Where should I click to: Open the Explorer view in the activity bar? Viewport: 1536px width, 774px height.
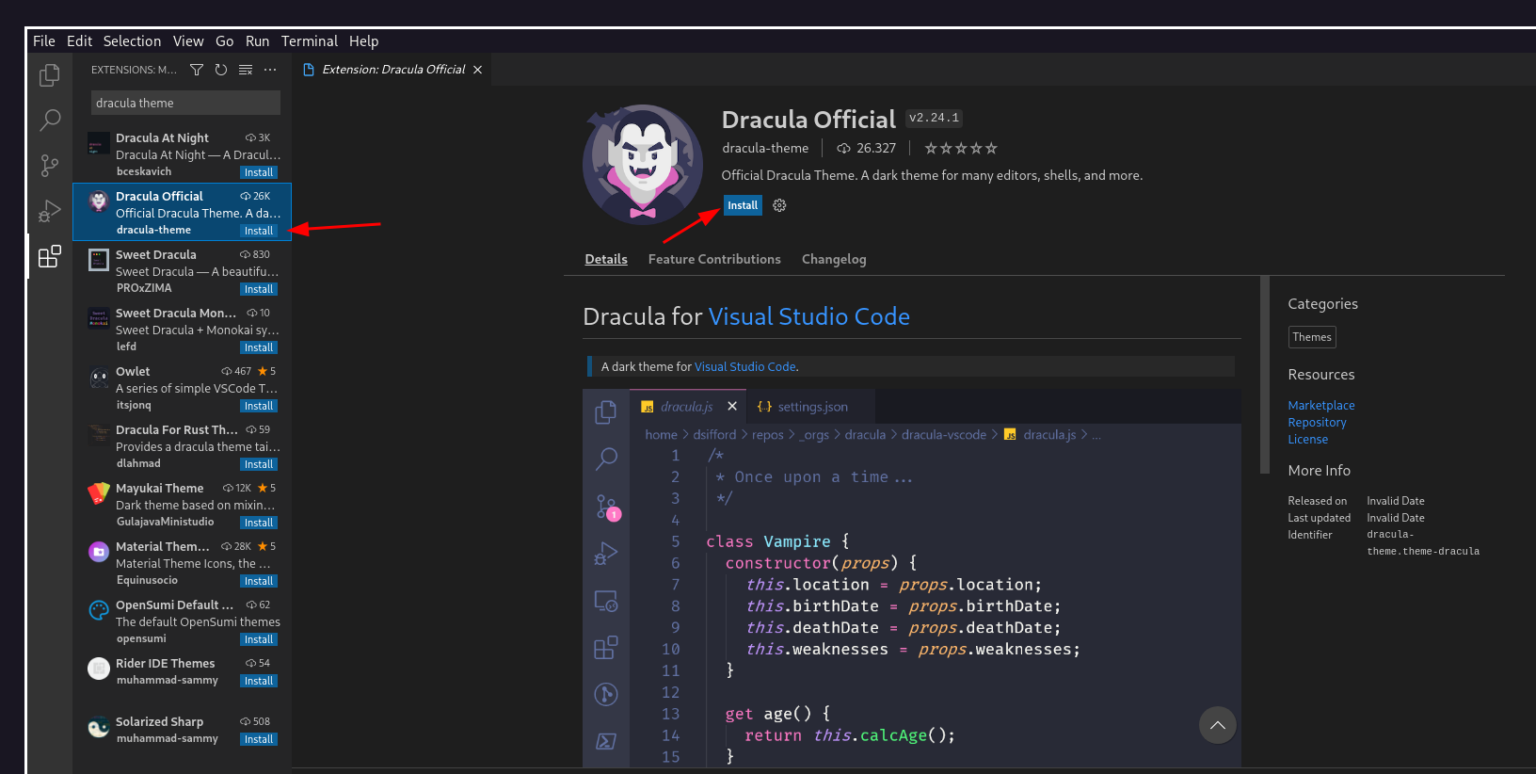point(49,74)
